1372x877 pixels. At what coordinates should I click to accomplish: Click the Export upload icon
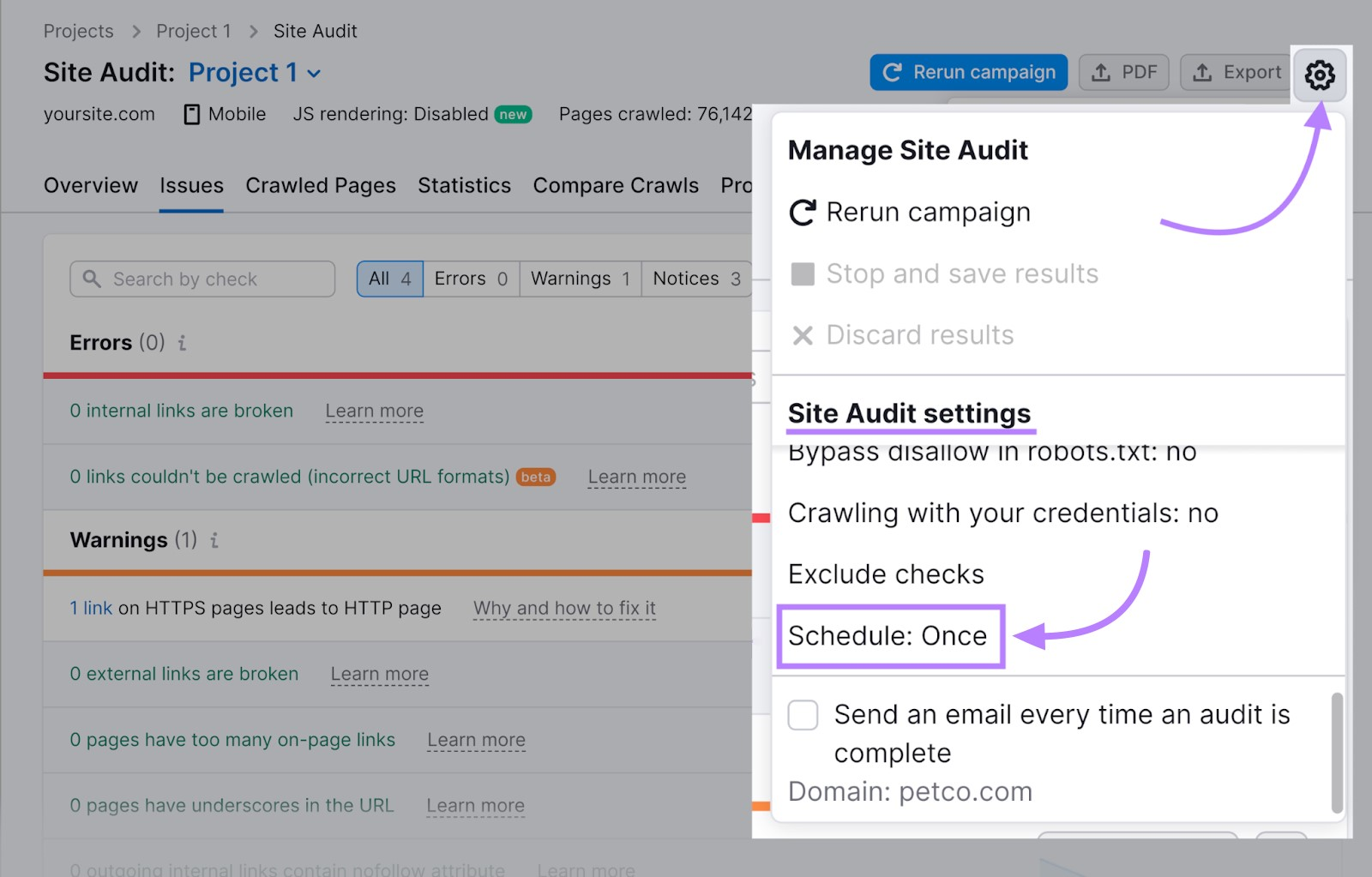pyautogui.click(x=1205, y=72)
